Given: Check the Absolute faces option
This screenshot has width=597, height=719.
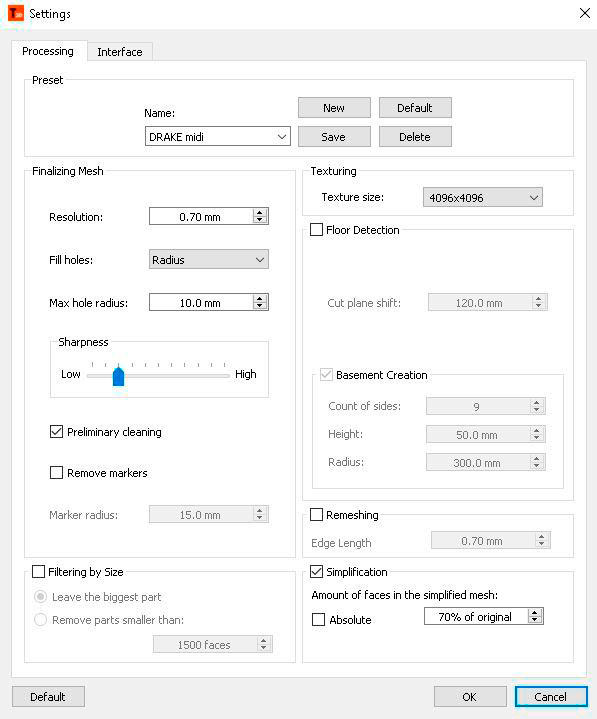Looking at the screenshot, I should 318,619.
